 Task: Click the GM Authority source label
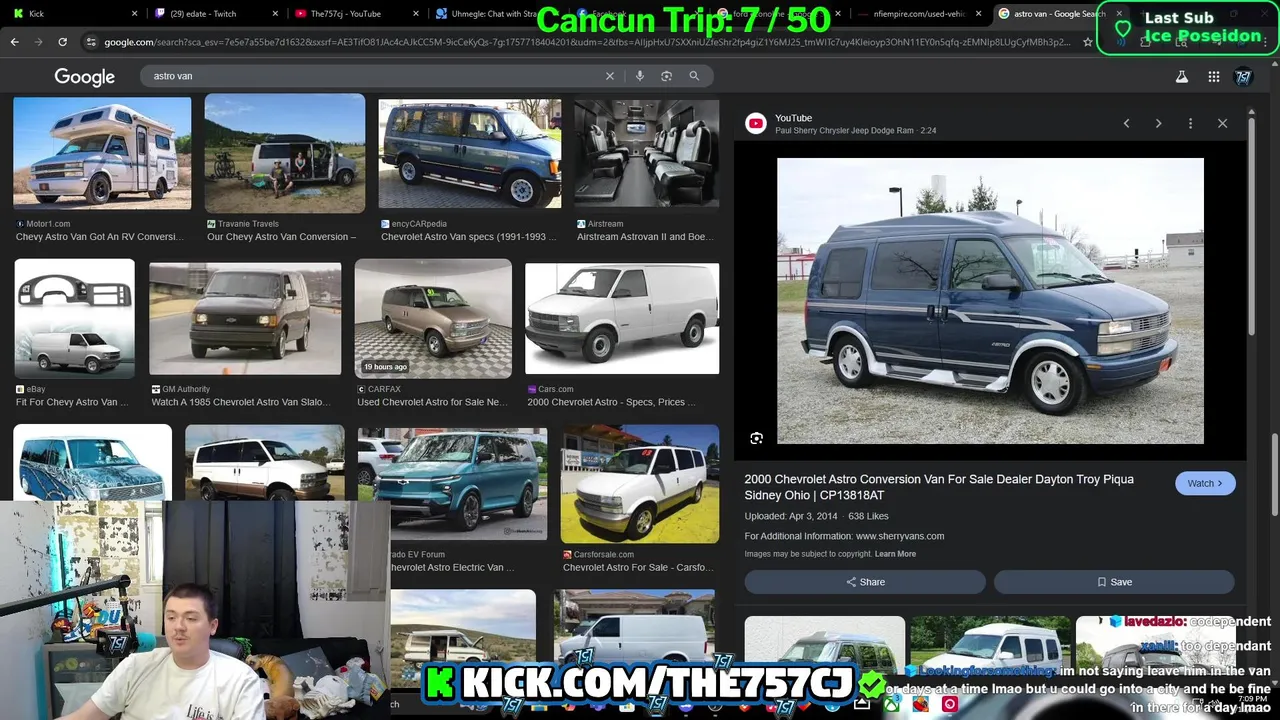[x=186, y=389]
